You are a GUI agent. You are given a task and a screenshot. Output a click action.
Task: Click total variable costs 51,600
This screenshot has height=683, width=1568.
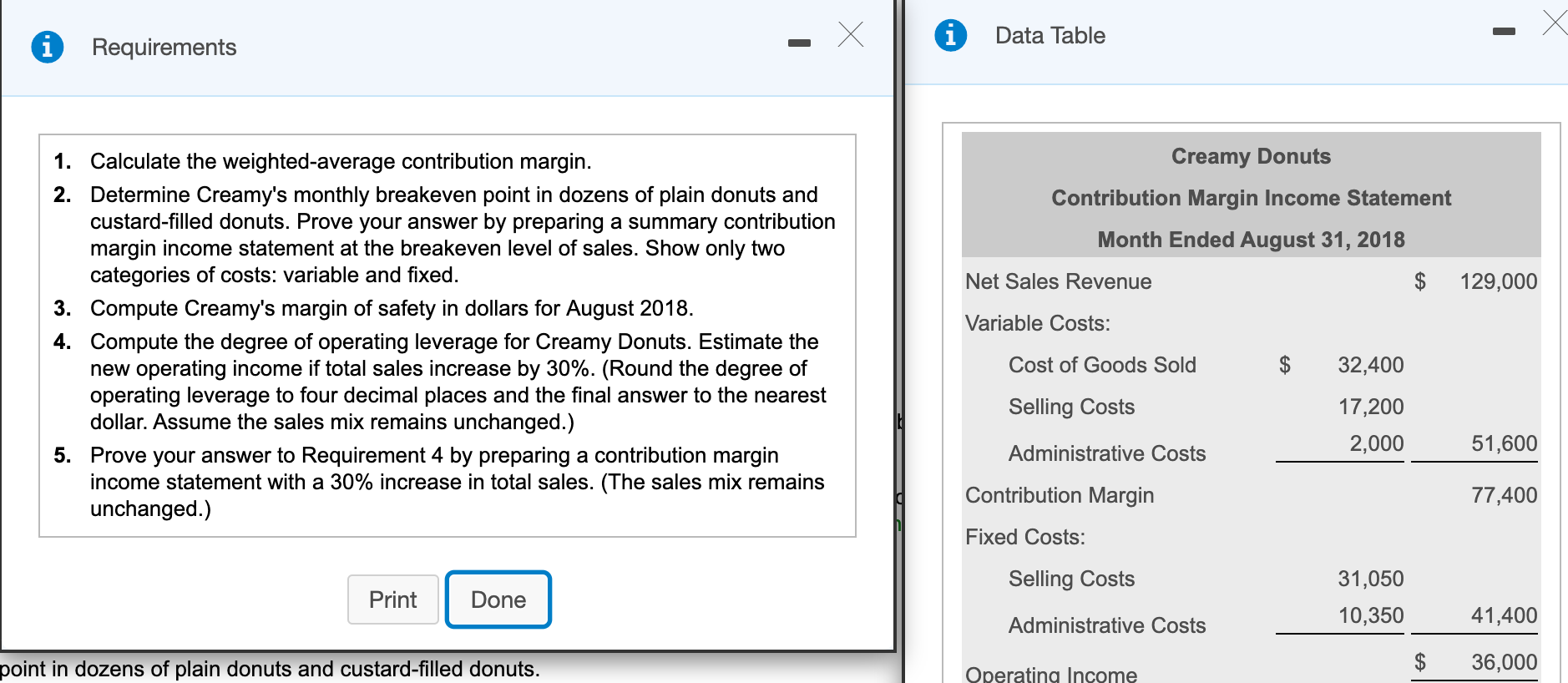coord(1504,443)
